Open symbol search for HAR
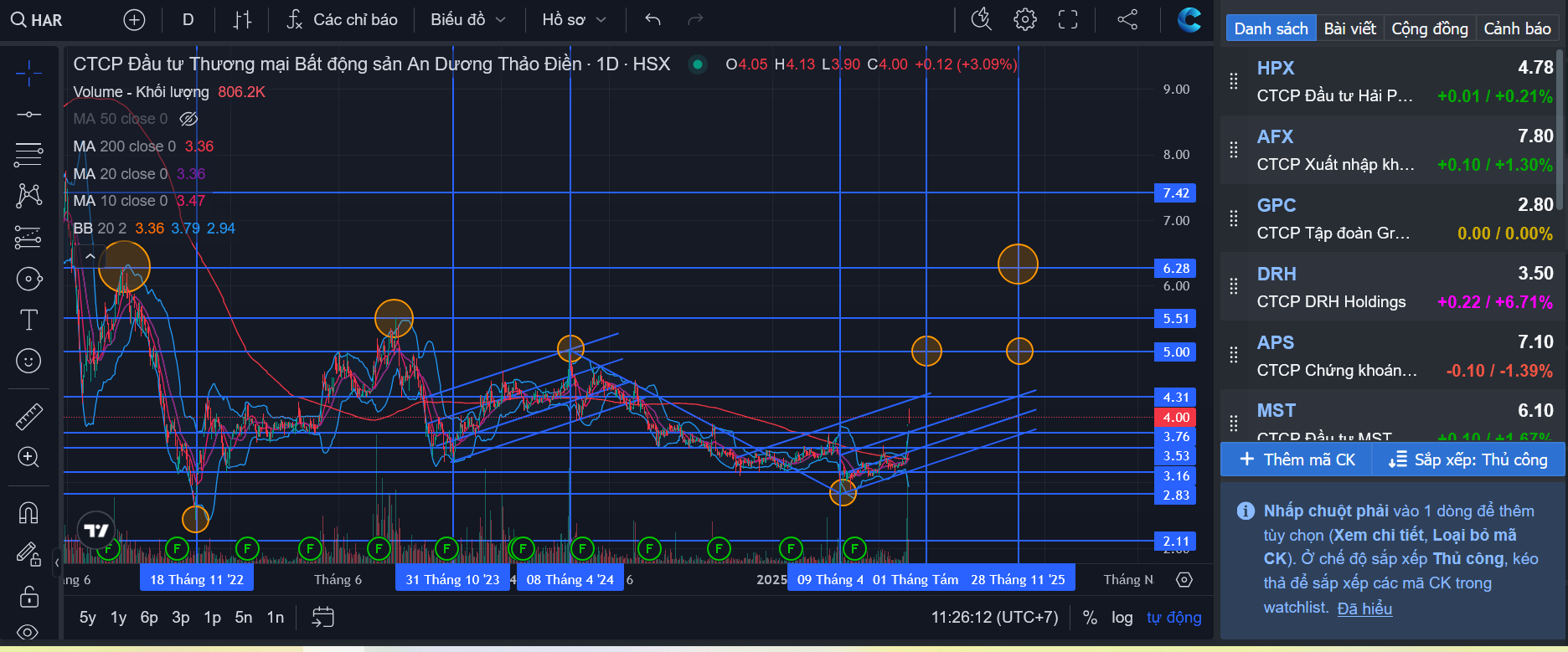This screenshot has height=652, width=1568. point(38,20)
